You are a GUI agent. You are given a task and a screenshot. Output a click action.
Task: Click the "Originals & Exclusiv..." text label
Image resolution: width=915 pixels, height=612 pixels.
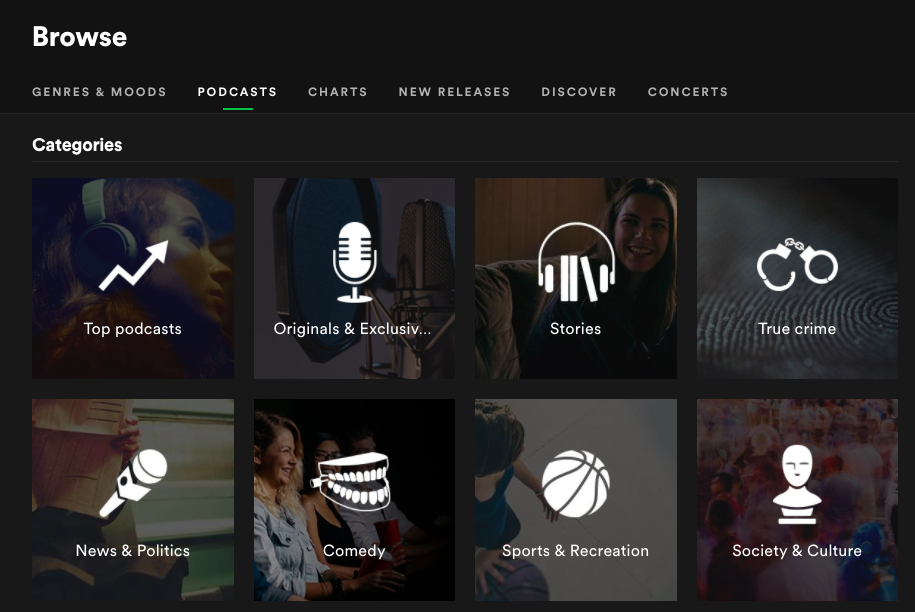click(353, 329)
